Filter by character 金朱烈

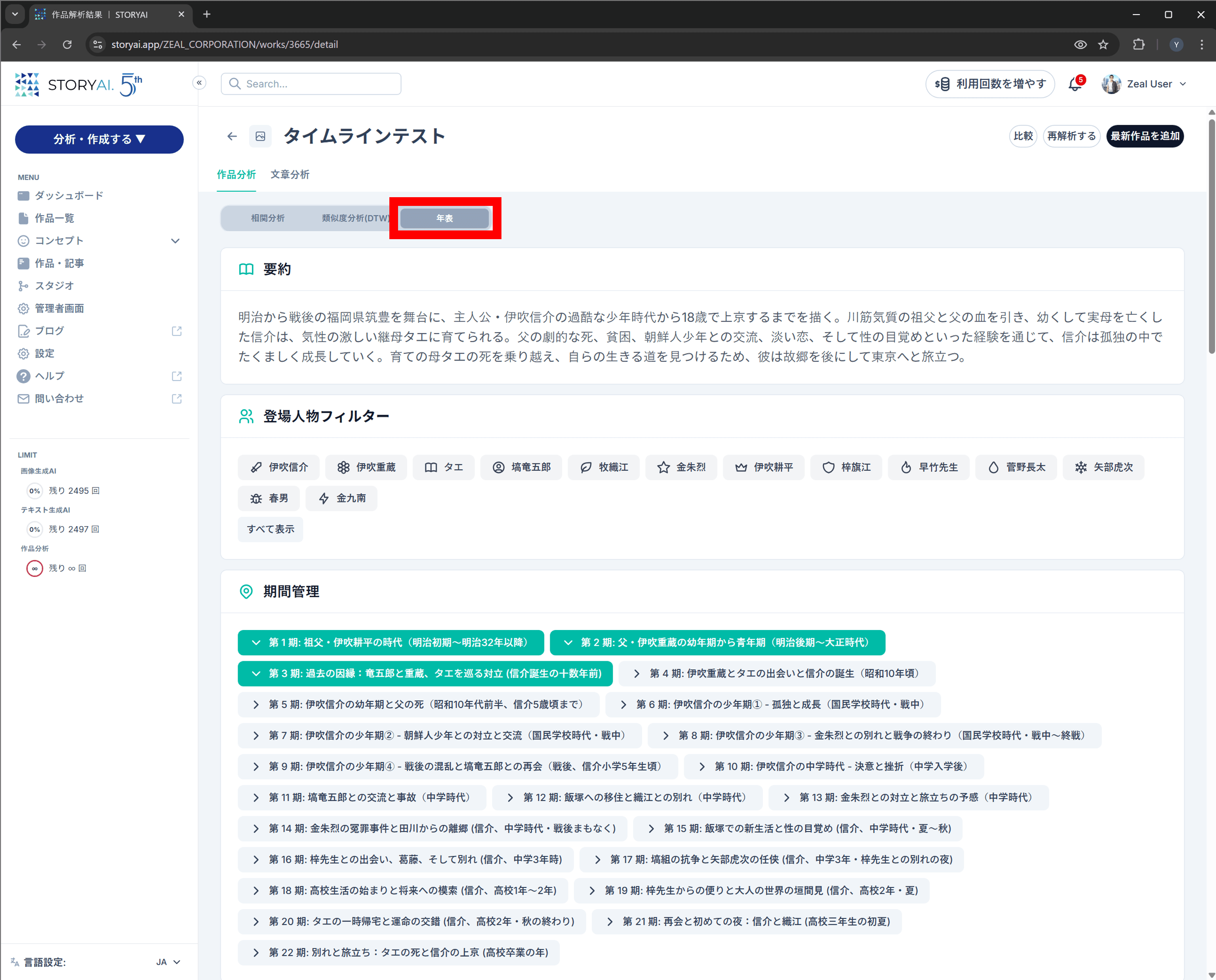click(x=681, y=467)
